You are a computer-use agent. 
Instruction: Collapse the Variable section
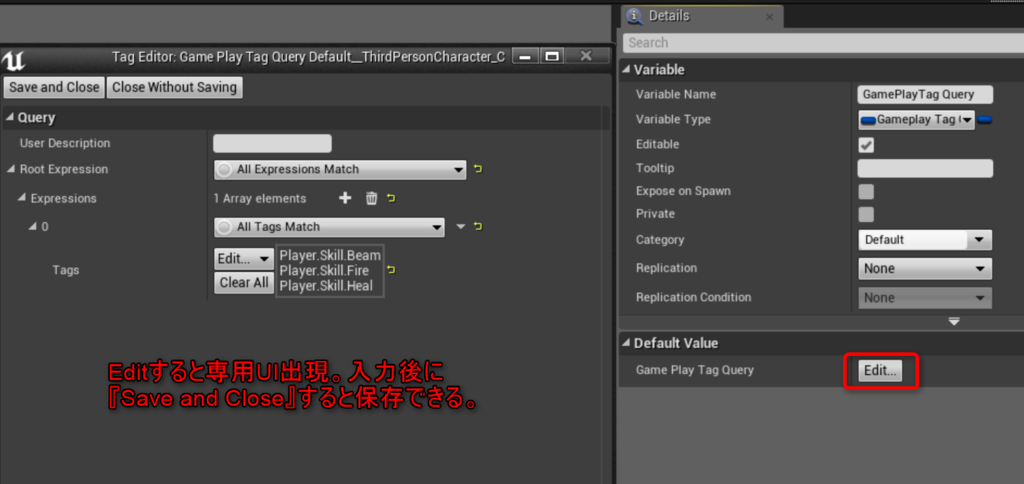[x=627, y=70]
